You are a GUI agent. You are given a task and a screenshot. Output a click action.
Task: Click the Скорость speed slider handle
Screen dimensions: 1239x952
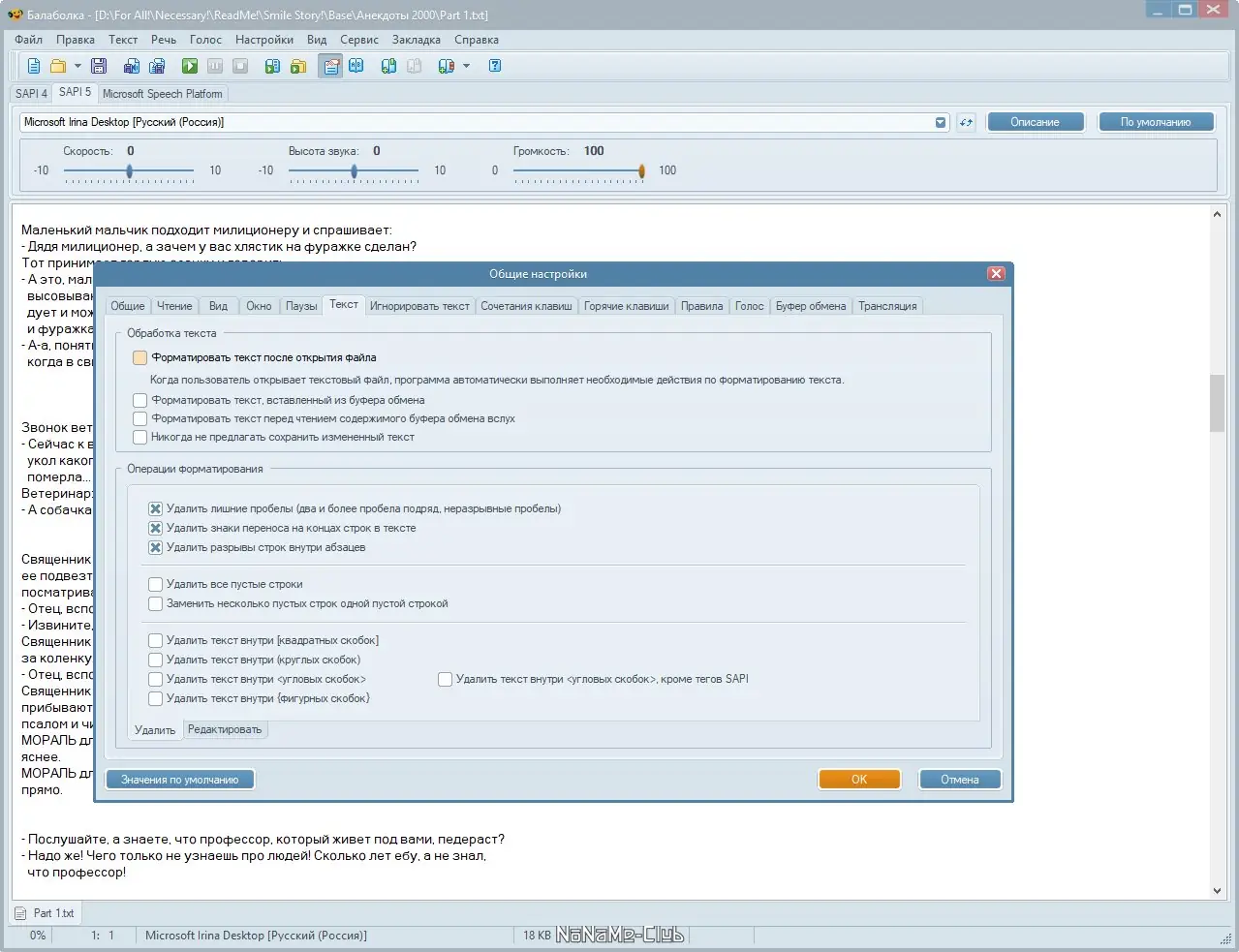(x=129, y=170)
